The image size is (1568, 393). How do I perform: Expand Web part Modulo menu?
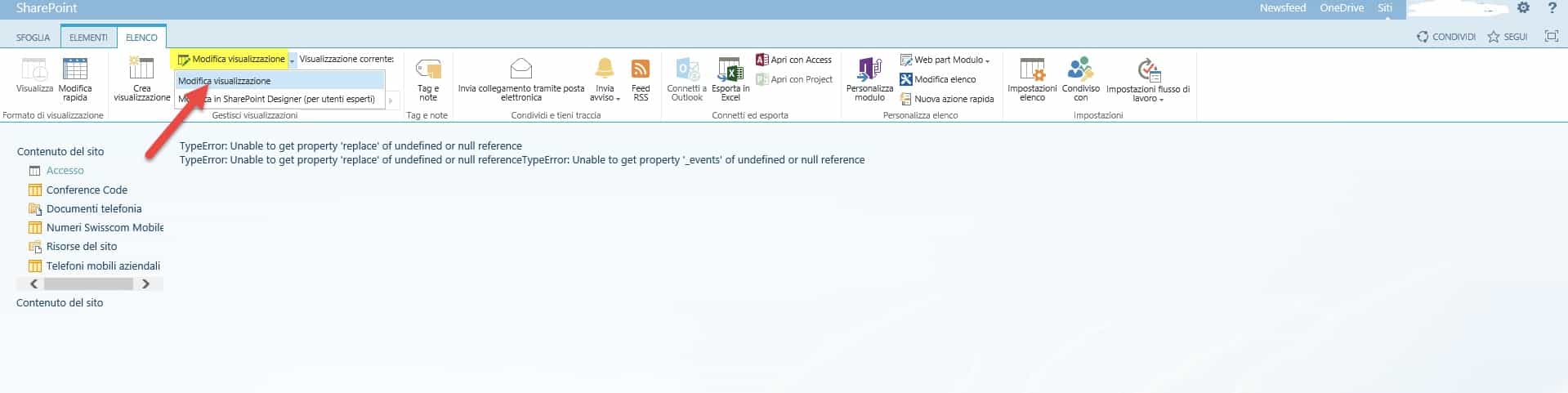point(945,60)
